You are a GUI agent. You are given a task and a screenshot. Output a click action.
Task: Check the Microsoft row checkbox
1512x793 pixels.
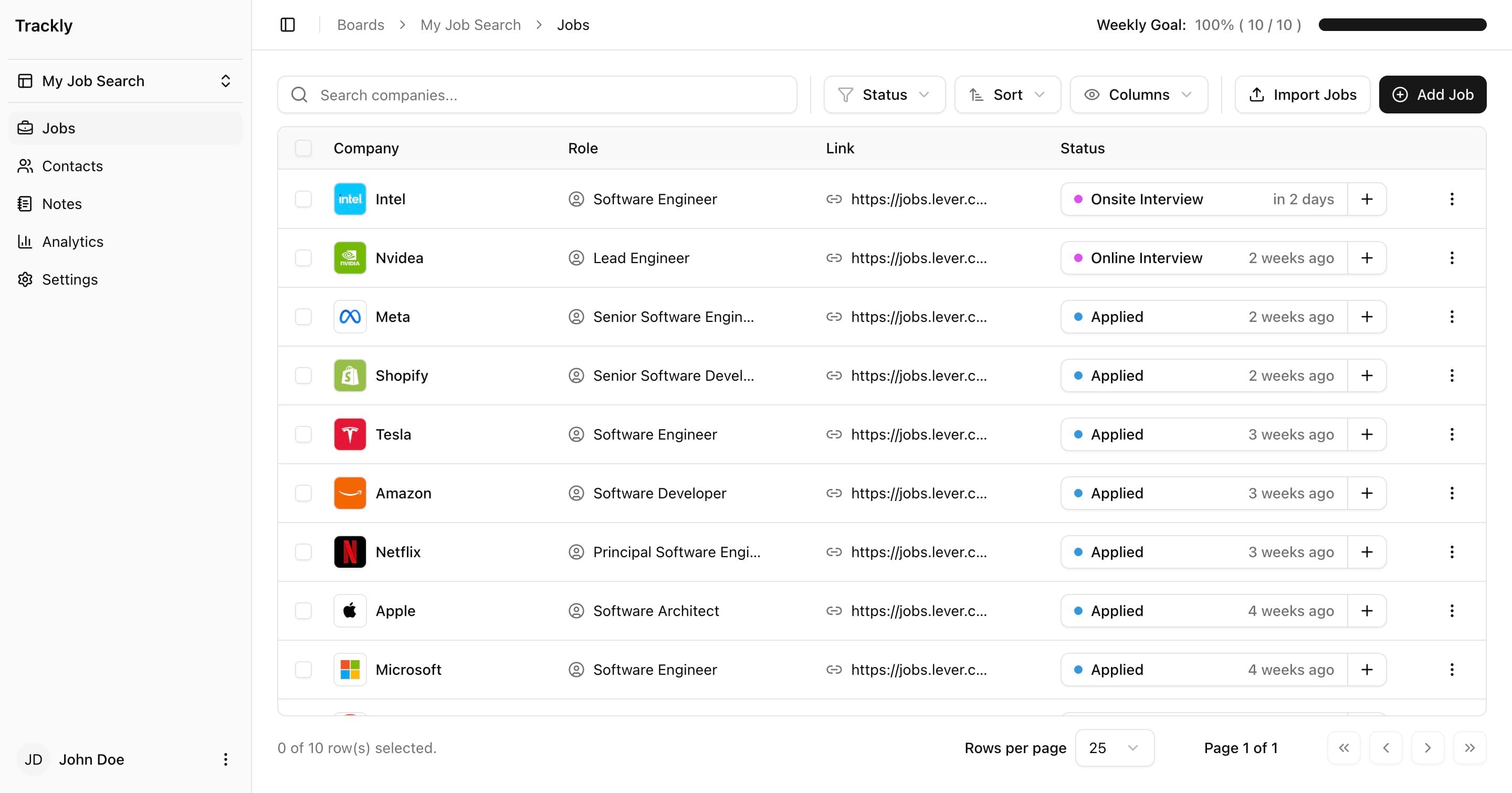click(x=303, y=670)
